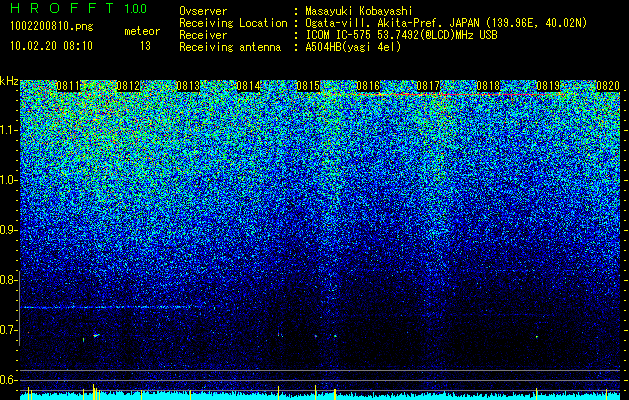629x400 pixels.
Task: Click the kHz axis unit label
Action: point(9,81)
